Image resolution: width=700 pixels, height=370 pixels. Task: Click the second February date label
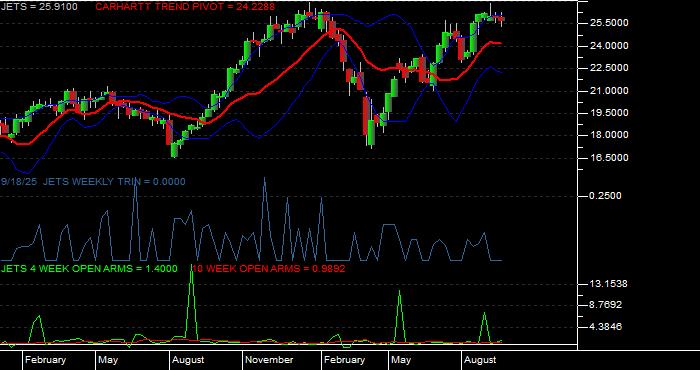(344, 360)
